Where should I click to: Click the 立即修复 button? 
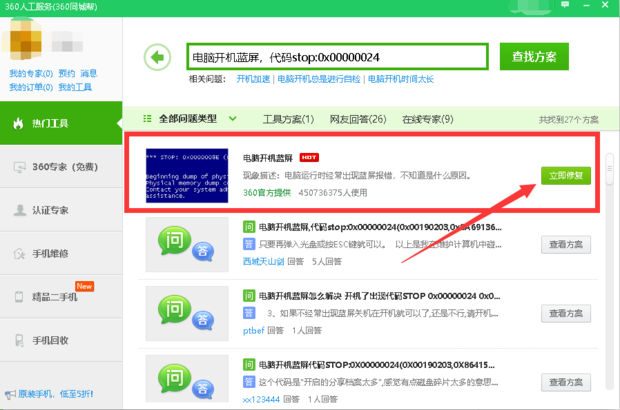click(566, 176)
